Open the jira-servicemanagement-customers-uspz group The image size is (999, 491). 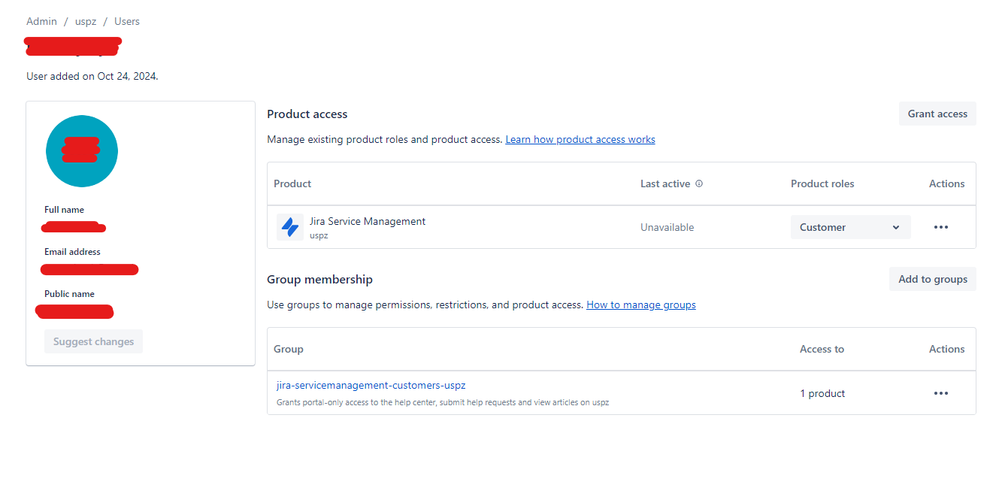point(371,385)
